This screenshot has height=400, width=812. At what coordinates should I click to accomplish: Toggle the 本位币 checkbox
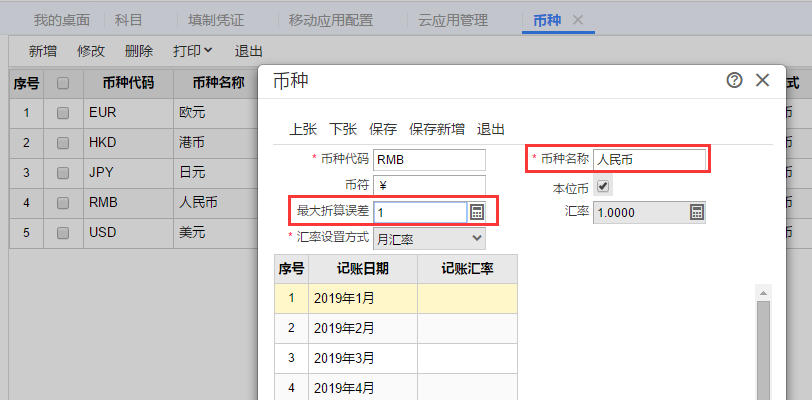pos(602,187)
